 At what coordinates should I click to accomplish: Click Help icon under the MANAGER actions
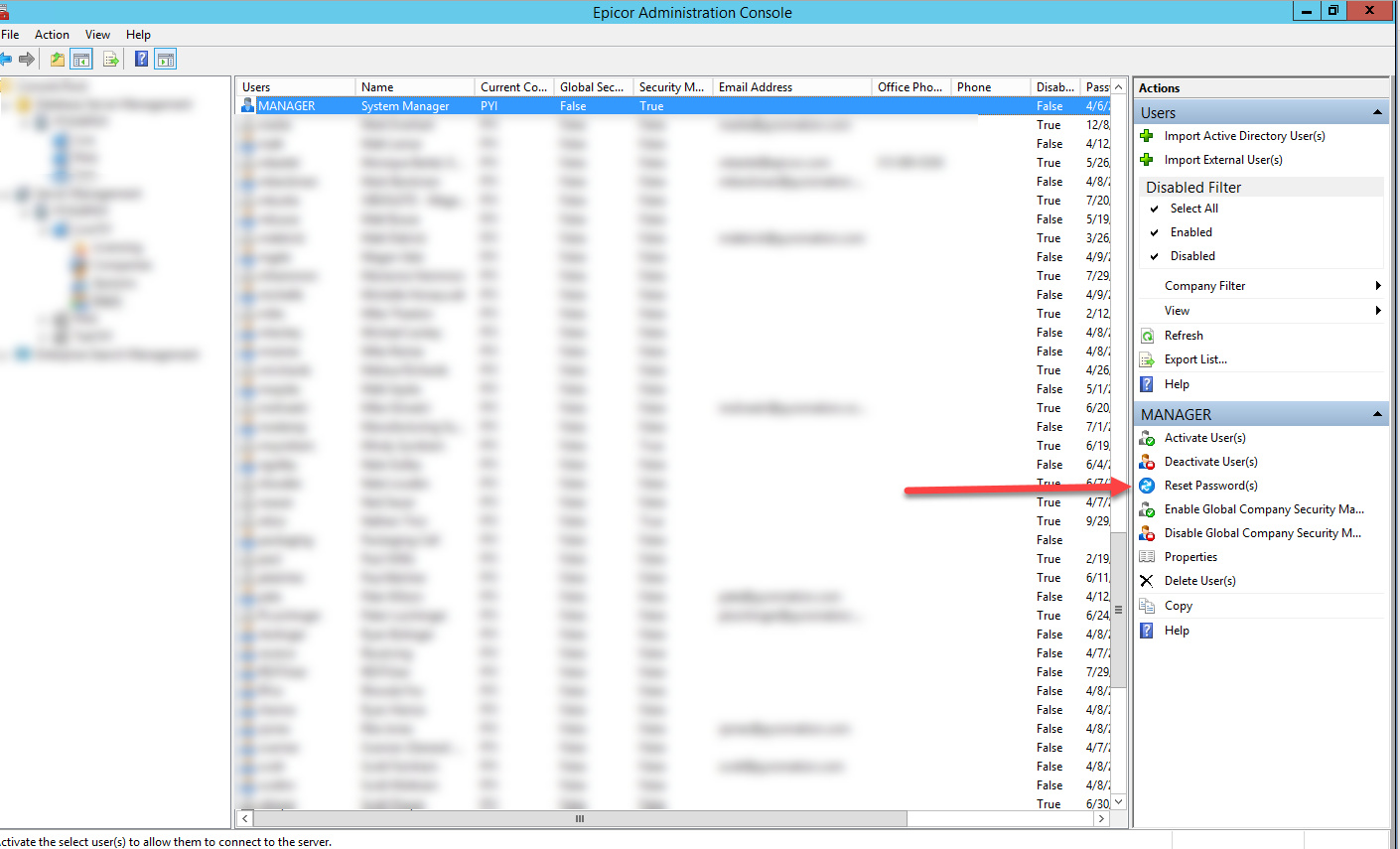(1147, 631)
